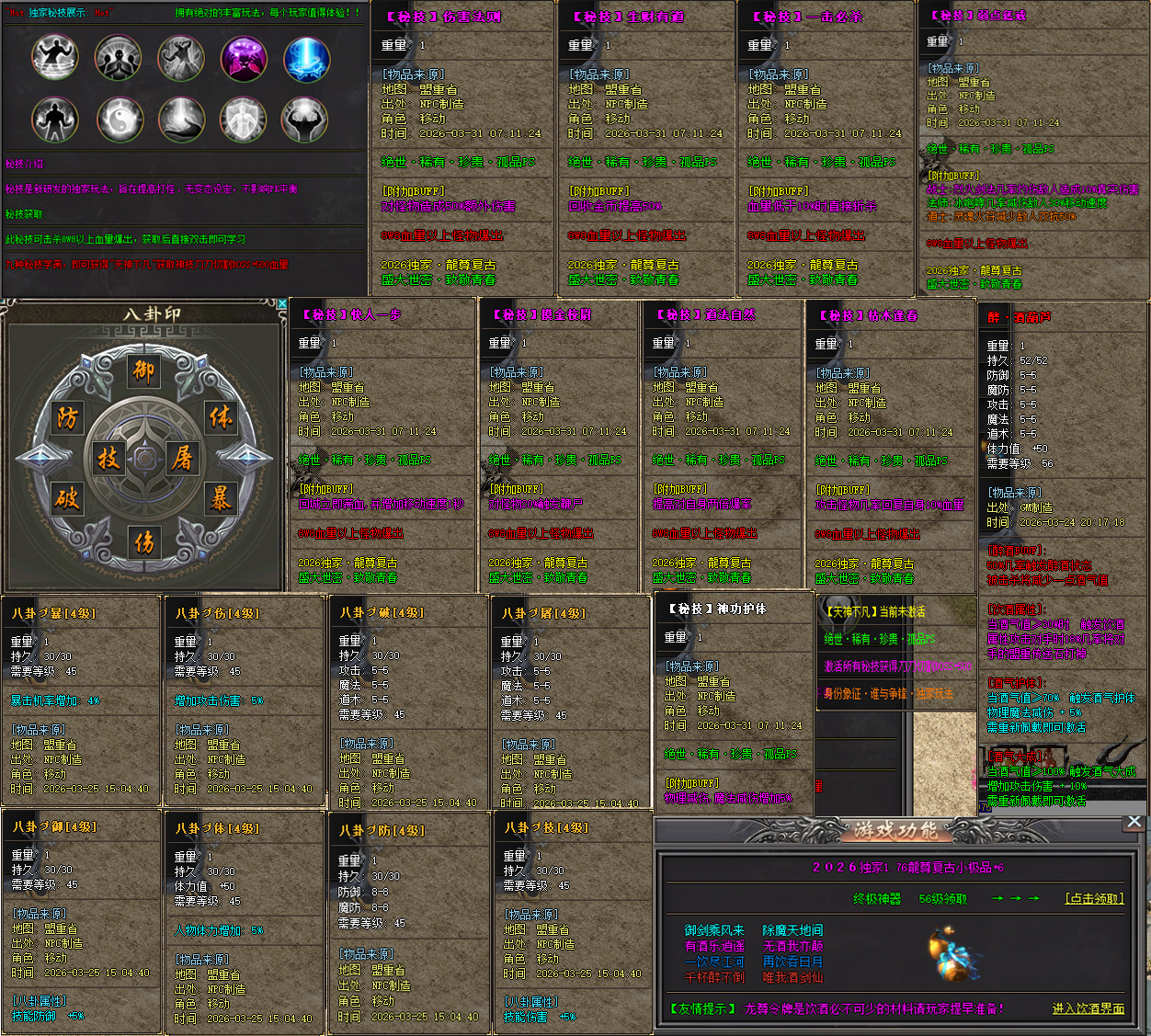Click the purple hooded figure skill icon
1151x1036 pixels.
coord(244,57)
